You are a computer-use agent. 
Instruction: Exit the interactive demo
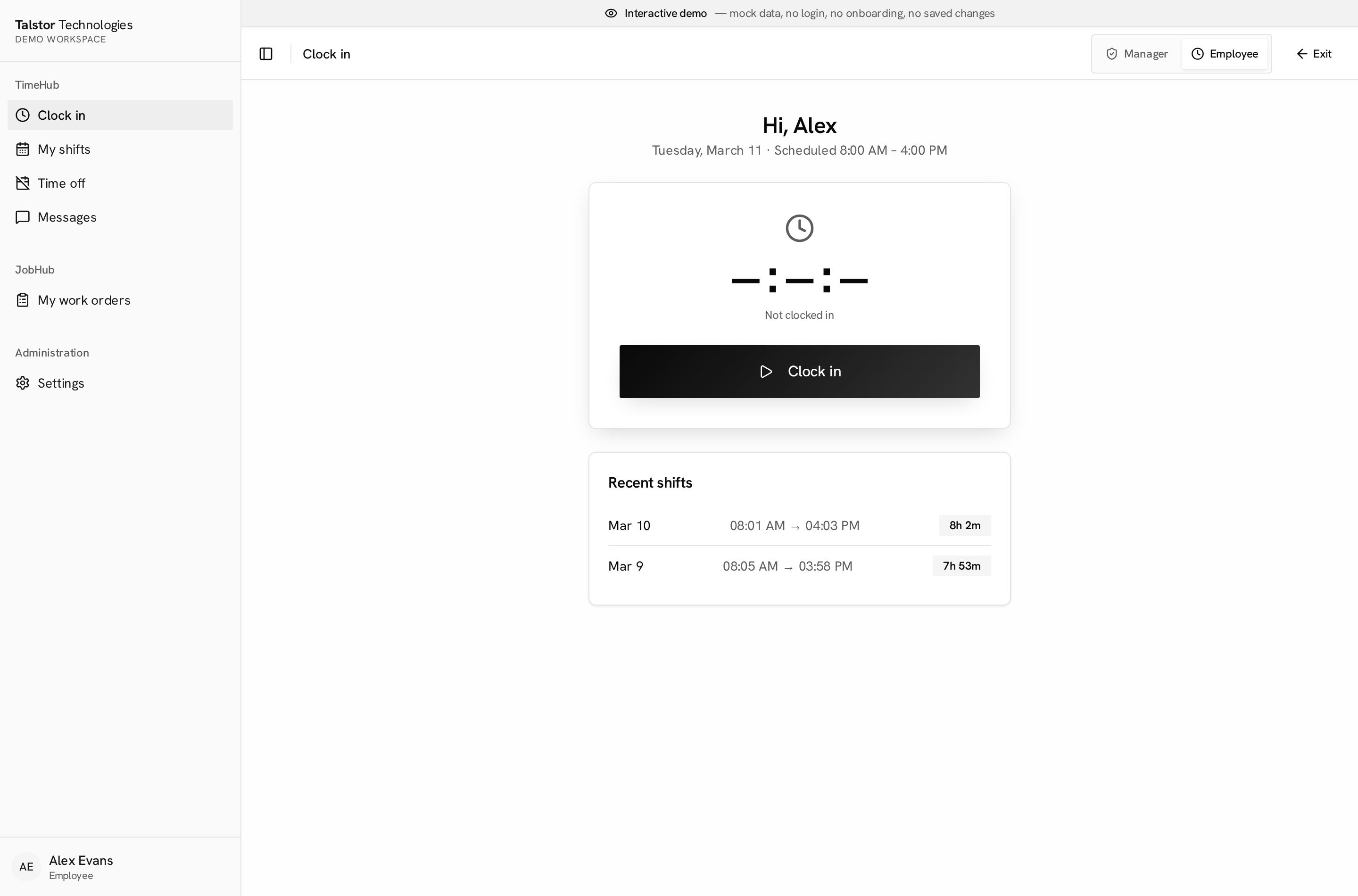(x=1314, y=54)
